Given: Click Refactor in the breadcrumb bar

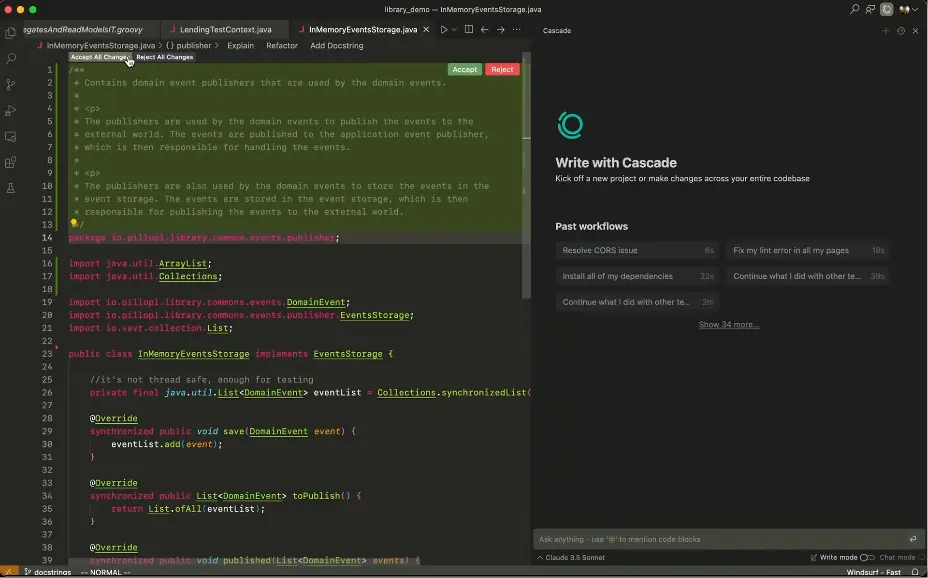Looking at the screenshot, I should pos(282,45).
